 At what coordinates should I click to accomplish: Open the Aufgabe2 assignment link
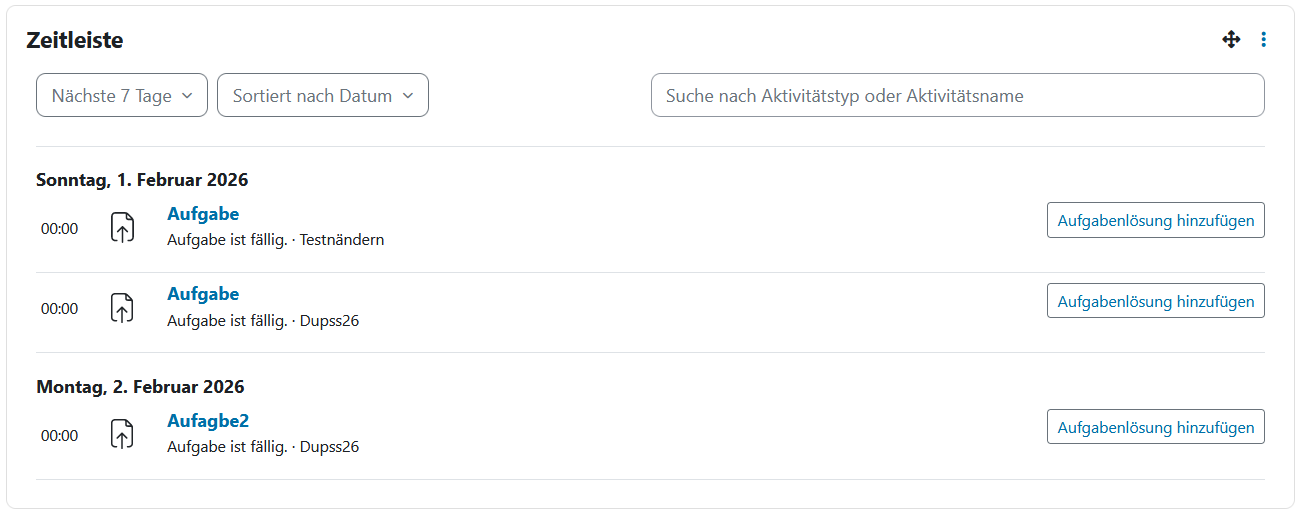click(x=208, y=421)
